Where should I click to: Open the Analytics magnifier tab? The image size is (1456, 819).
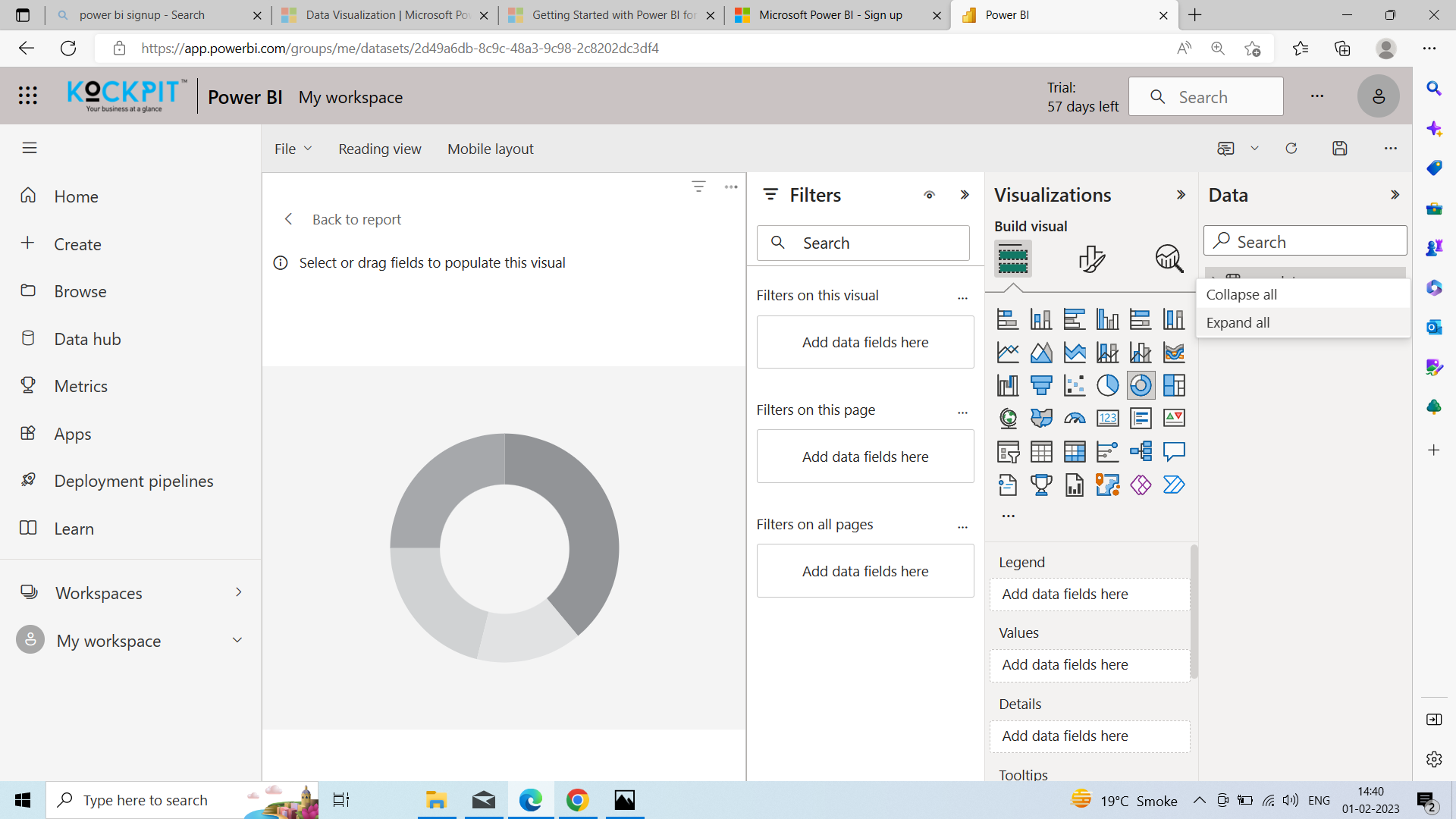(1169, 259)
